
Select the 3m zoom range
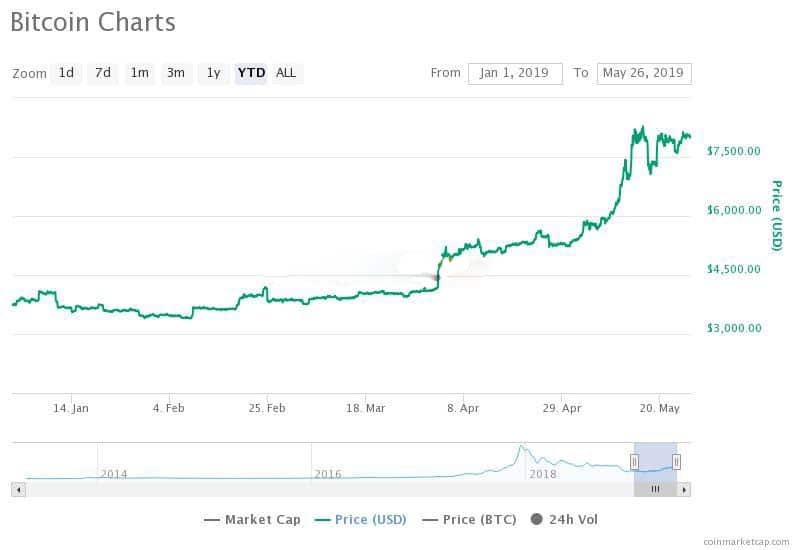(176, 73)
